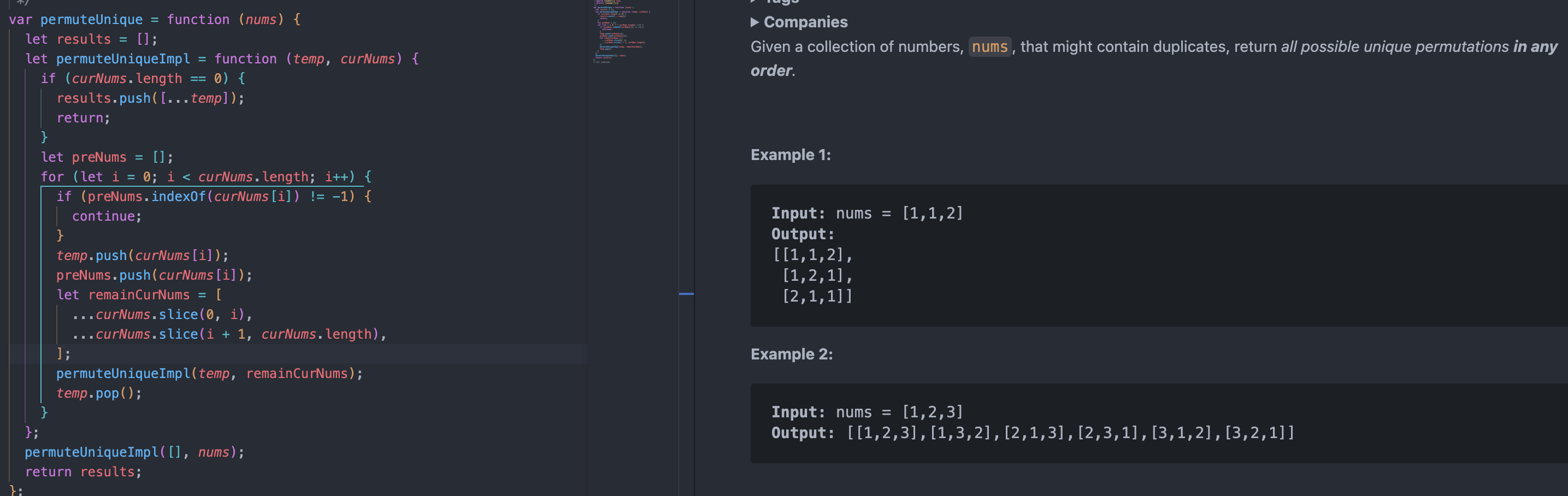Expand the Companies disclosure triangle

755,22
